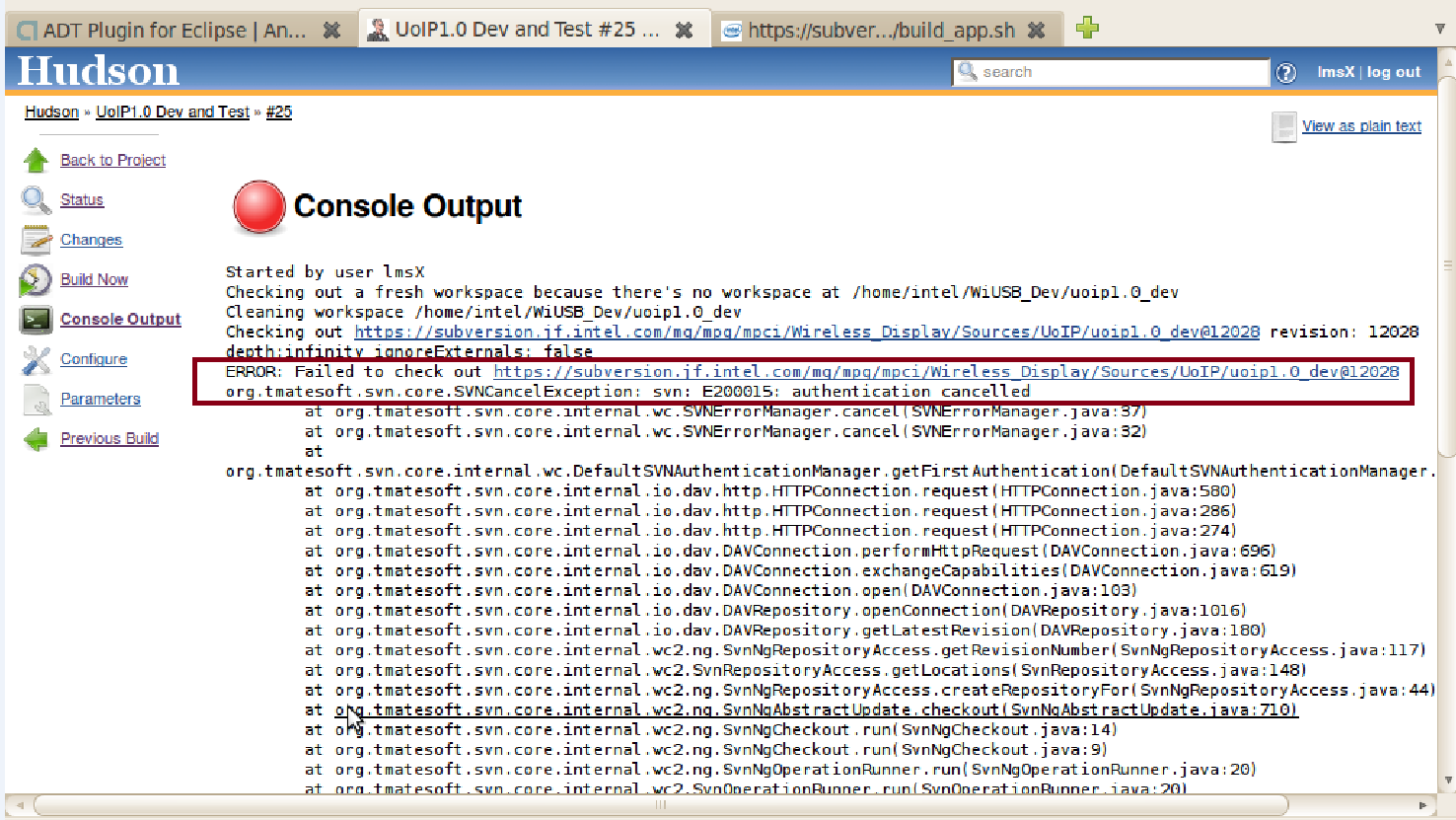Viewport: 1456px width, 820px height.
Task: Open the Status link
Action: pyautogui.click(x=82, y=199)
